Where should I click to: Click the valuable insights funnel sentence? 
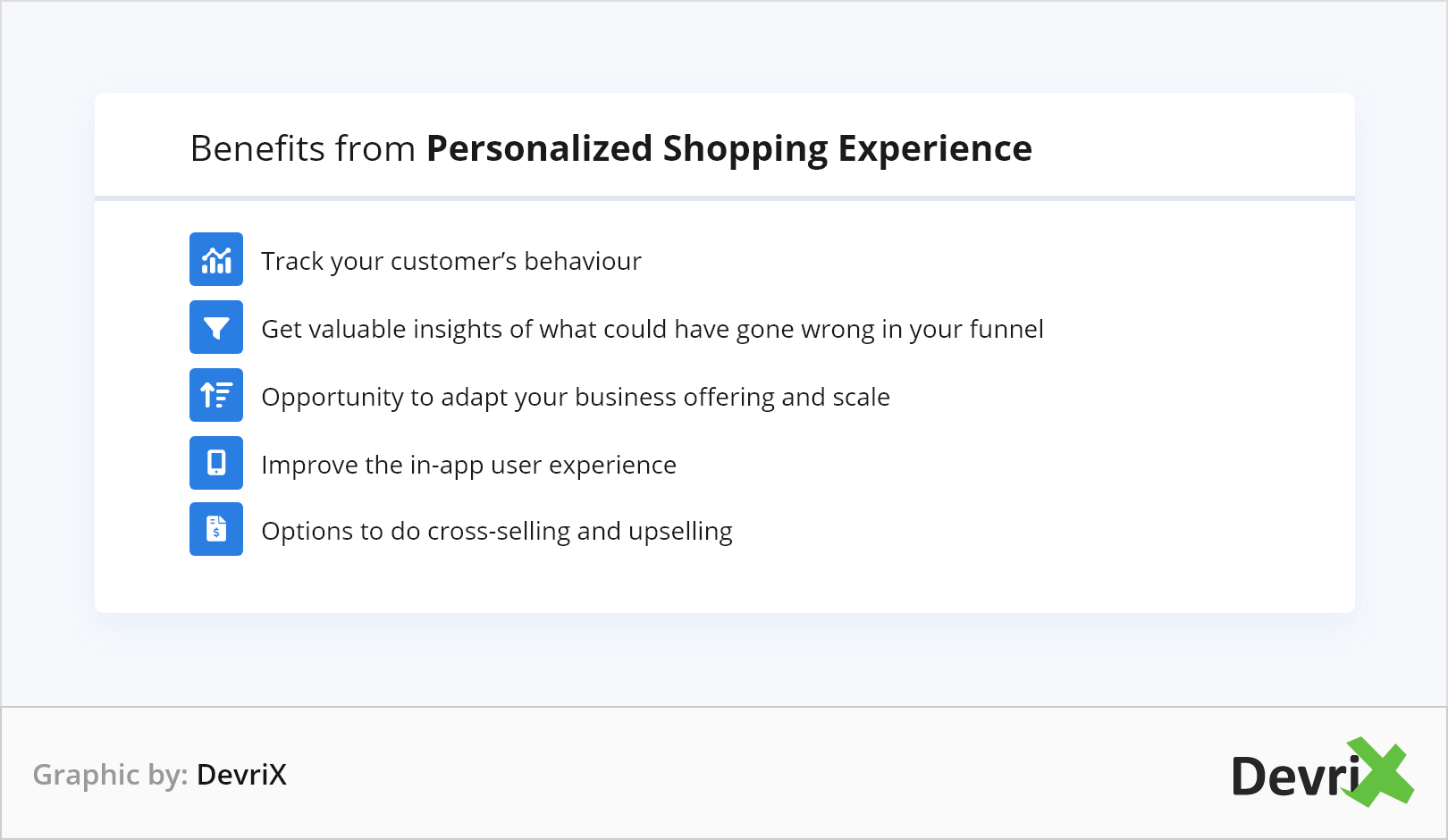pos(652,329)
